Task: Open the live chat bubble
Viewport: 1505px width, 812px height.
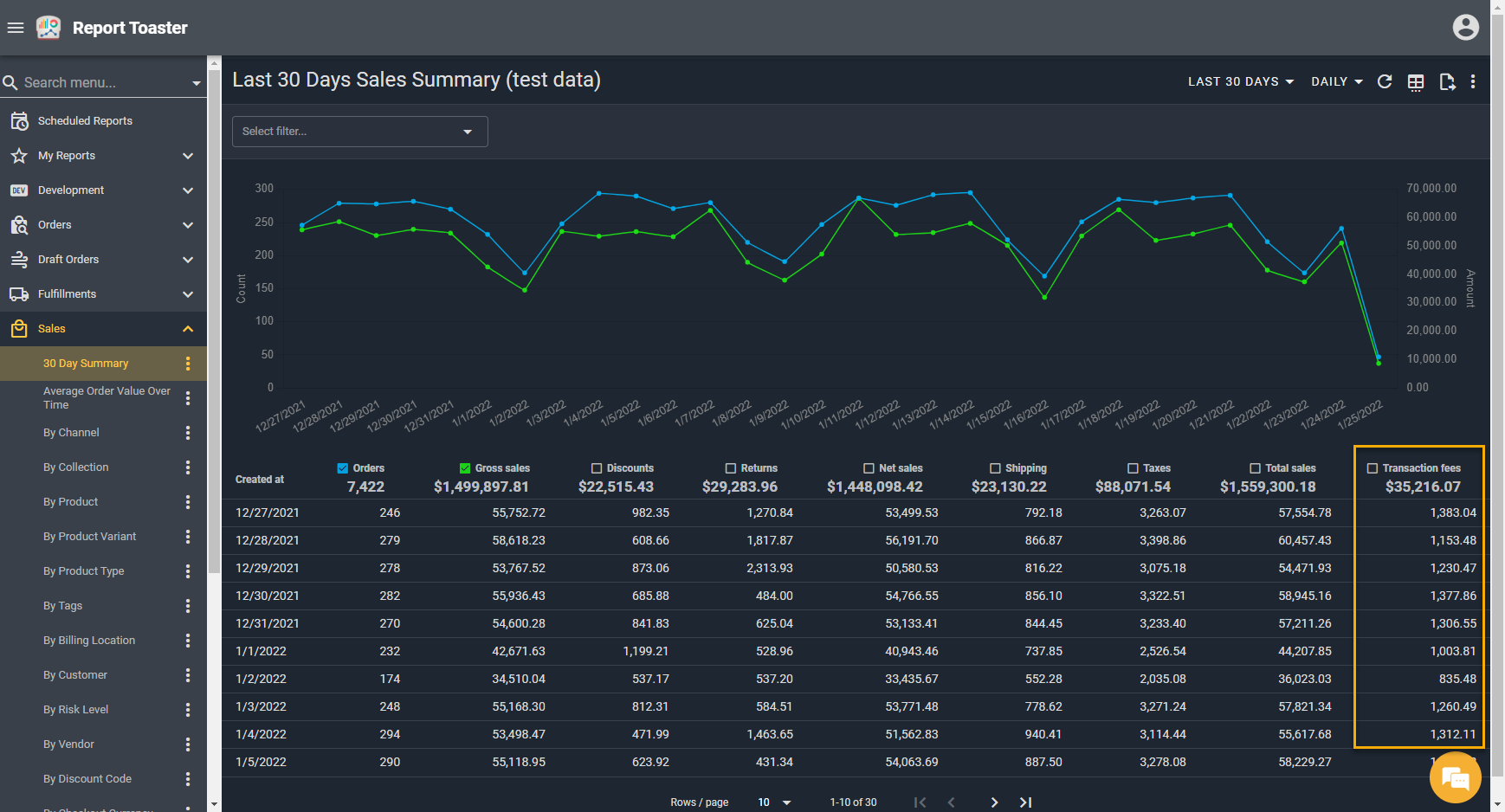Action: point(1455,779)
